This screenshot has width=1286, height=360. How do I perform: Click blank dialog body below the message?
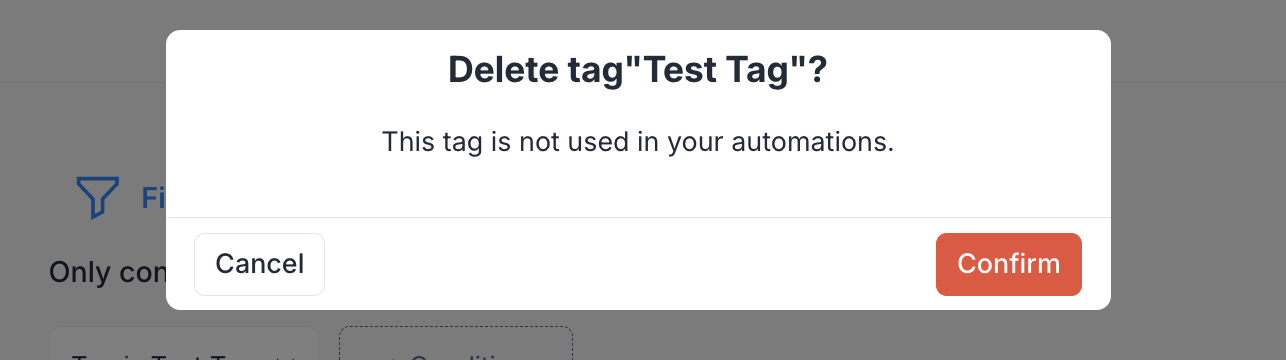(x=638, y=188)
